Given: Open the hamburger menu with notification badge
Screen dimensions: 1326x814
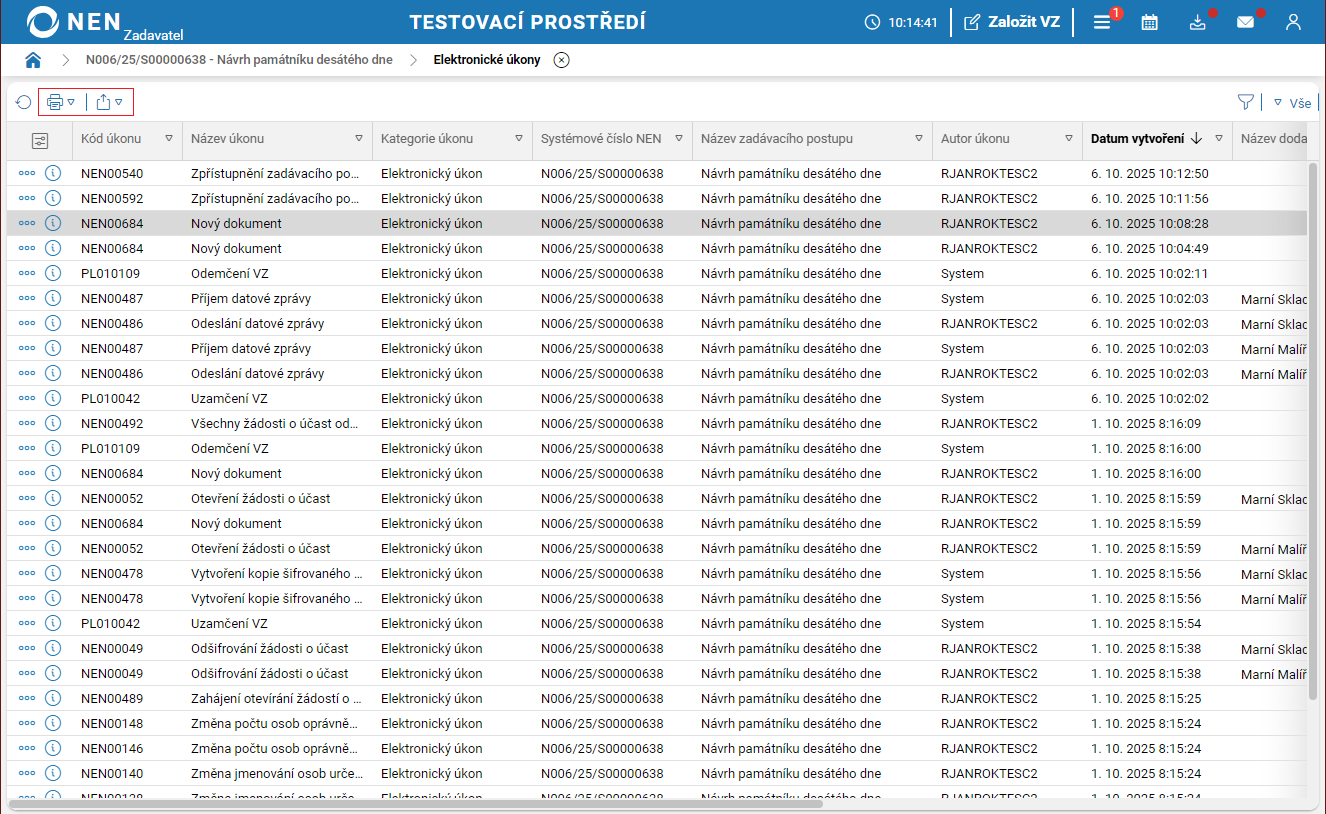Looking at the screenshot, I should (1102, 22).
